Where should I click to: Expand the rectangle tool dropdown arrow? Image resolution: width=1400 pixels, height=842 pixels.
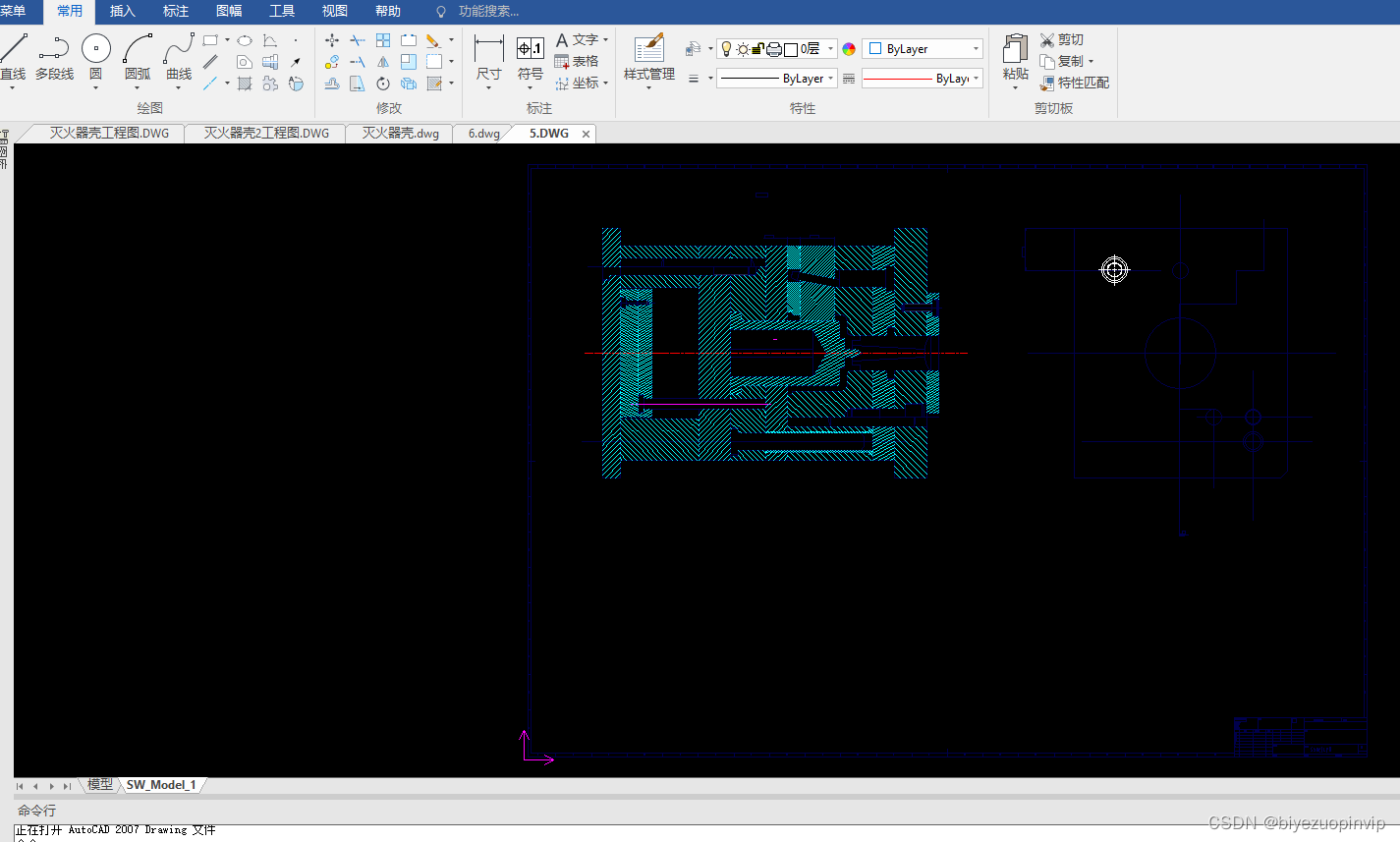(227, 40)
